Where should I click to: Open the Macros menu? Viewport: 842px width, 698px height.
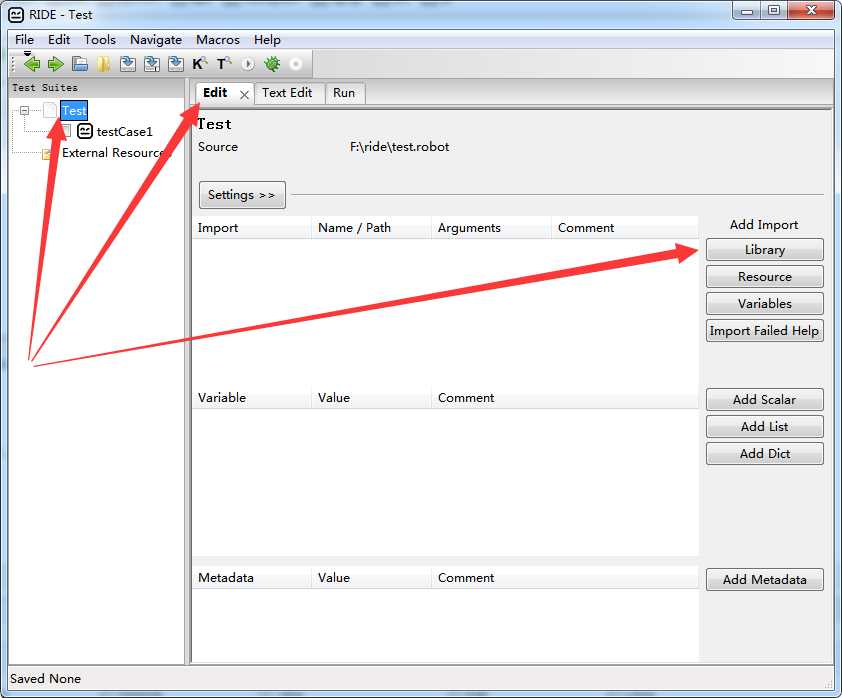click(217, 40)
